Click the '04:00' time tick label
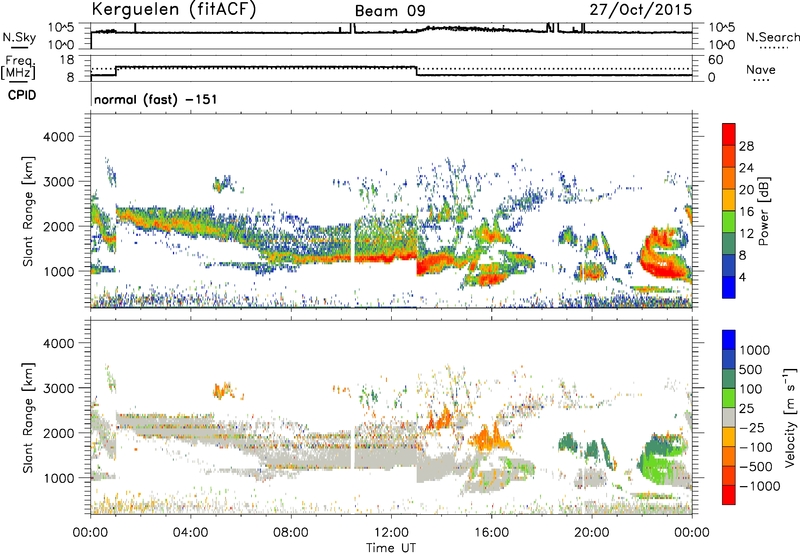This screenshot has width=800, height=554. [190, 533]
